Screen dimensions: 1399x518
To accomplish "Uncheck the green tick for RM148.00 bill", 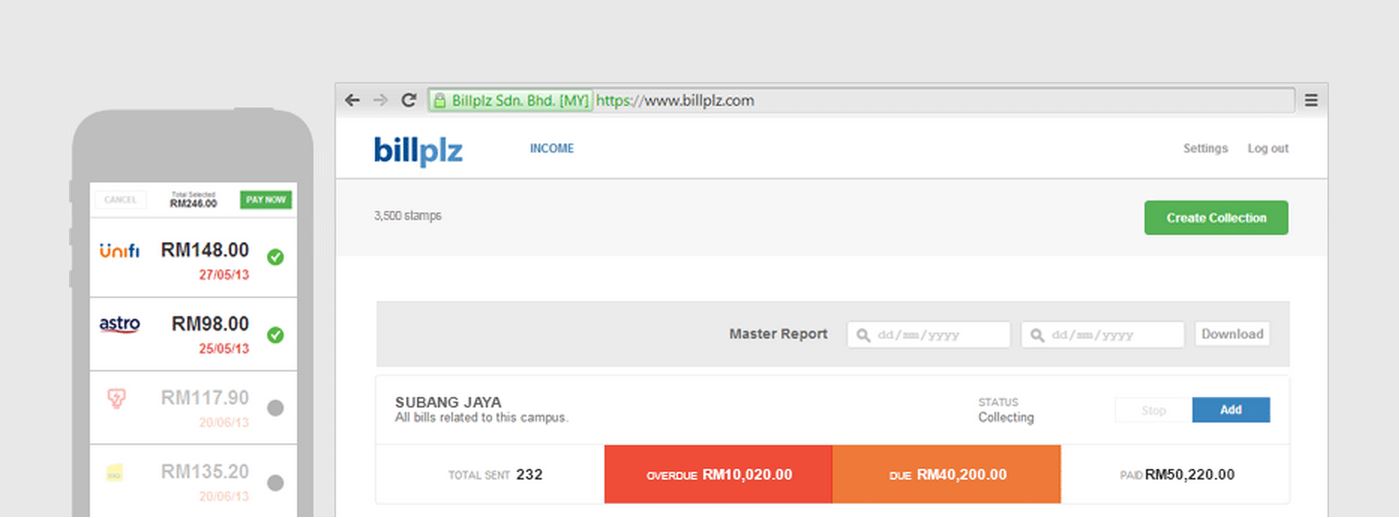I will 276,258.
